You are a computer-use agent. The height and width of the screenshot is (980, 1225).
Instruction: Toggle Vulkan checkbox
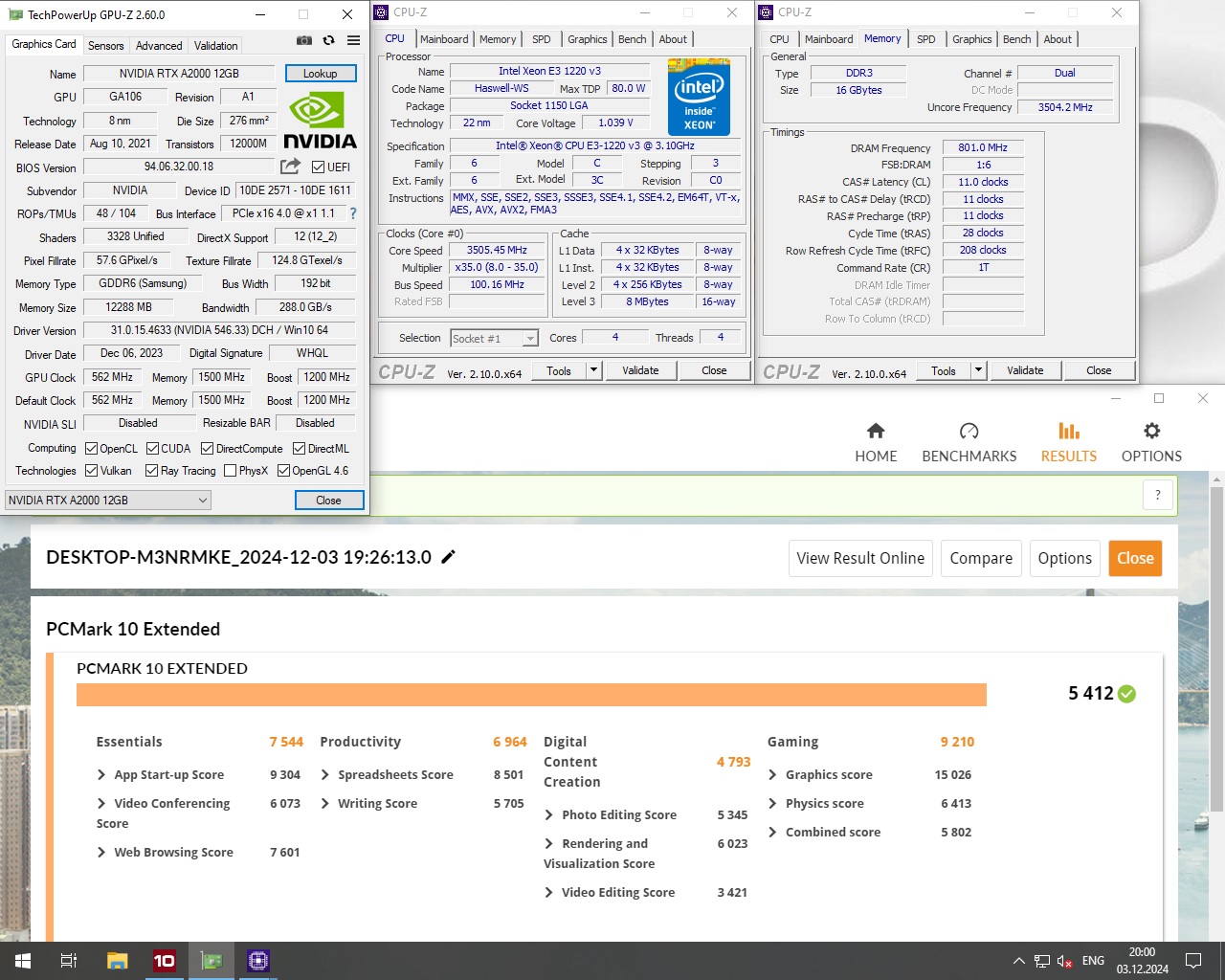coord(91,470)
